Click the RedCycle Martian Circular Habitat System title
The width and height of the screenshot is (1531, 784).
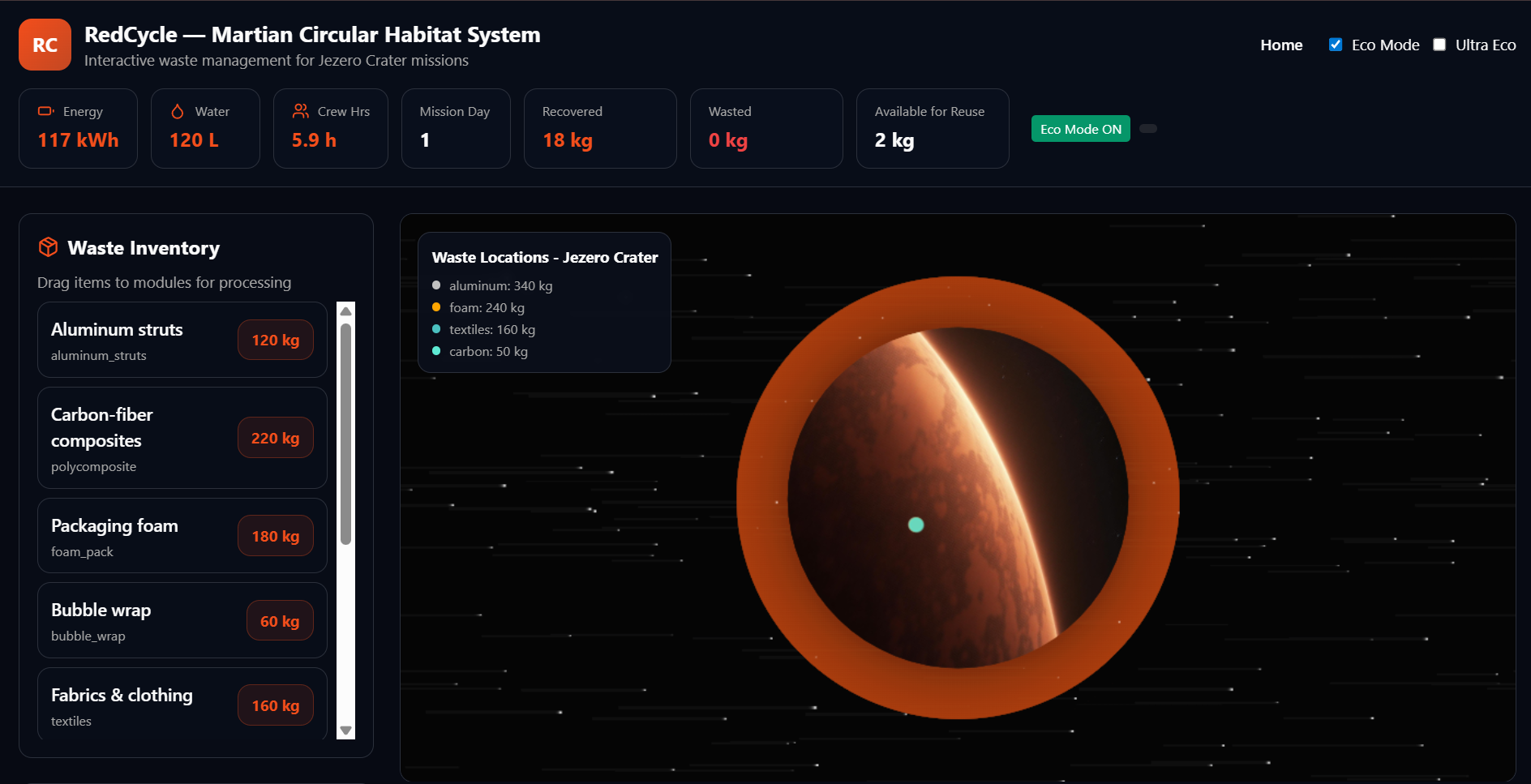(x=312, y=34)
